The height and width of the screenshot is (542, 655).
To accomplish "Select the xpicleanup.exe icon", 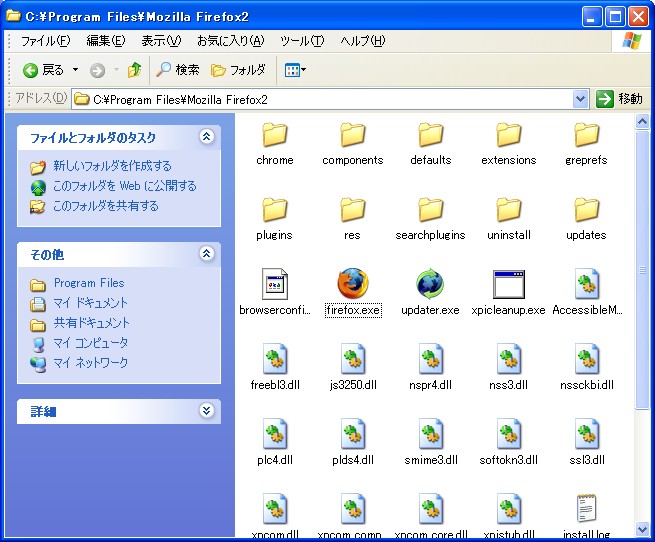I will tap(509, 285).
